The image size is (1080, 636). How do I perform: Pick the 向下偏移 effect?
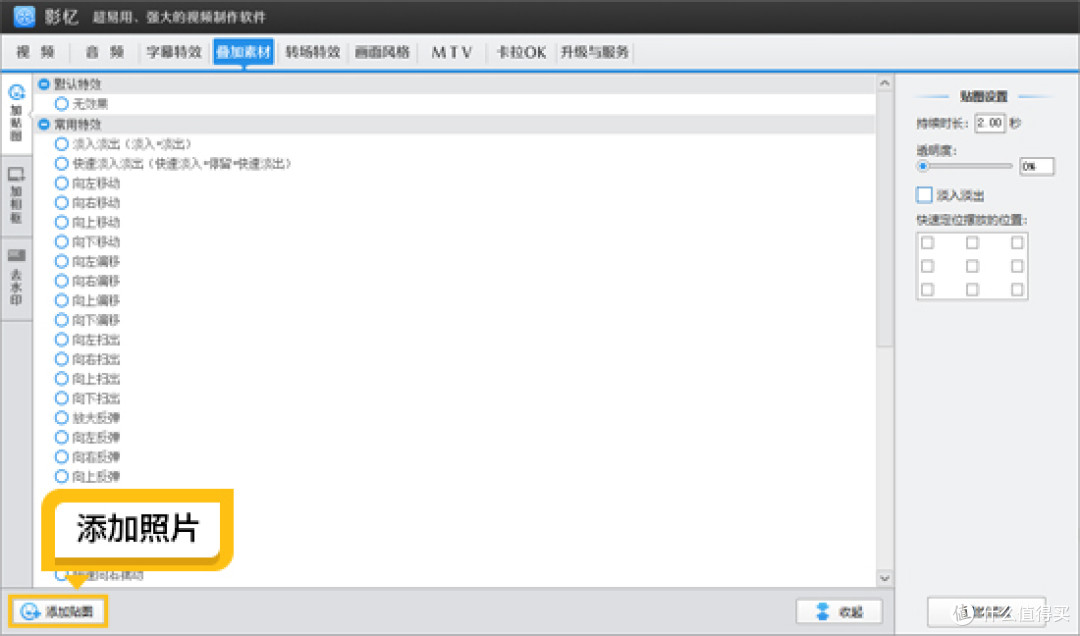tap(61, 320)
